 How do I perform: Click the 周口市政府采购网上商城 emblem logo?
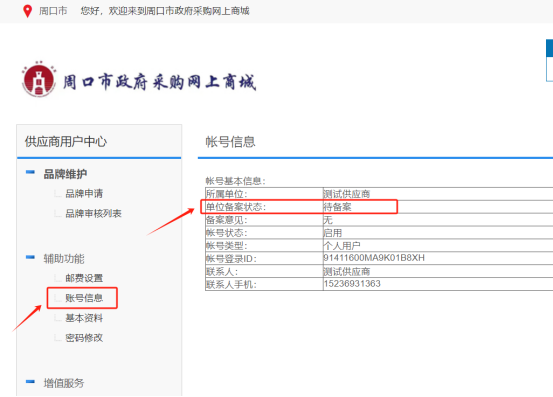tap(38, 79)
